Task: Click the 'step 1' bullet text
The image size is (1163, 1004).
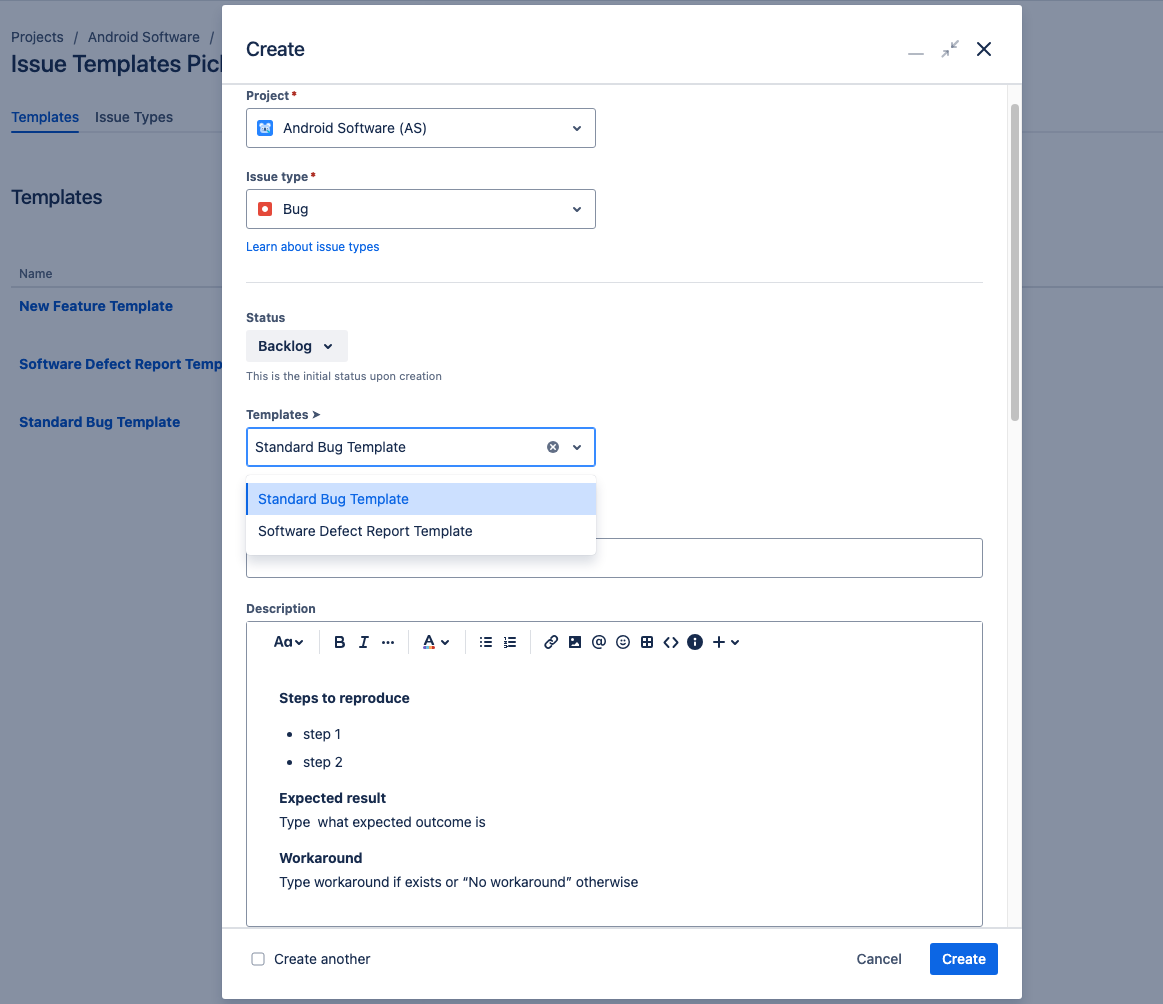Action: (x=322, y=734)
